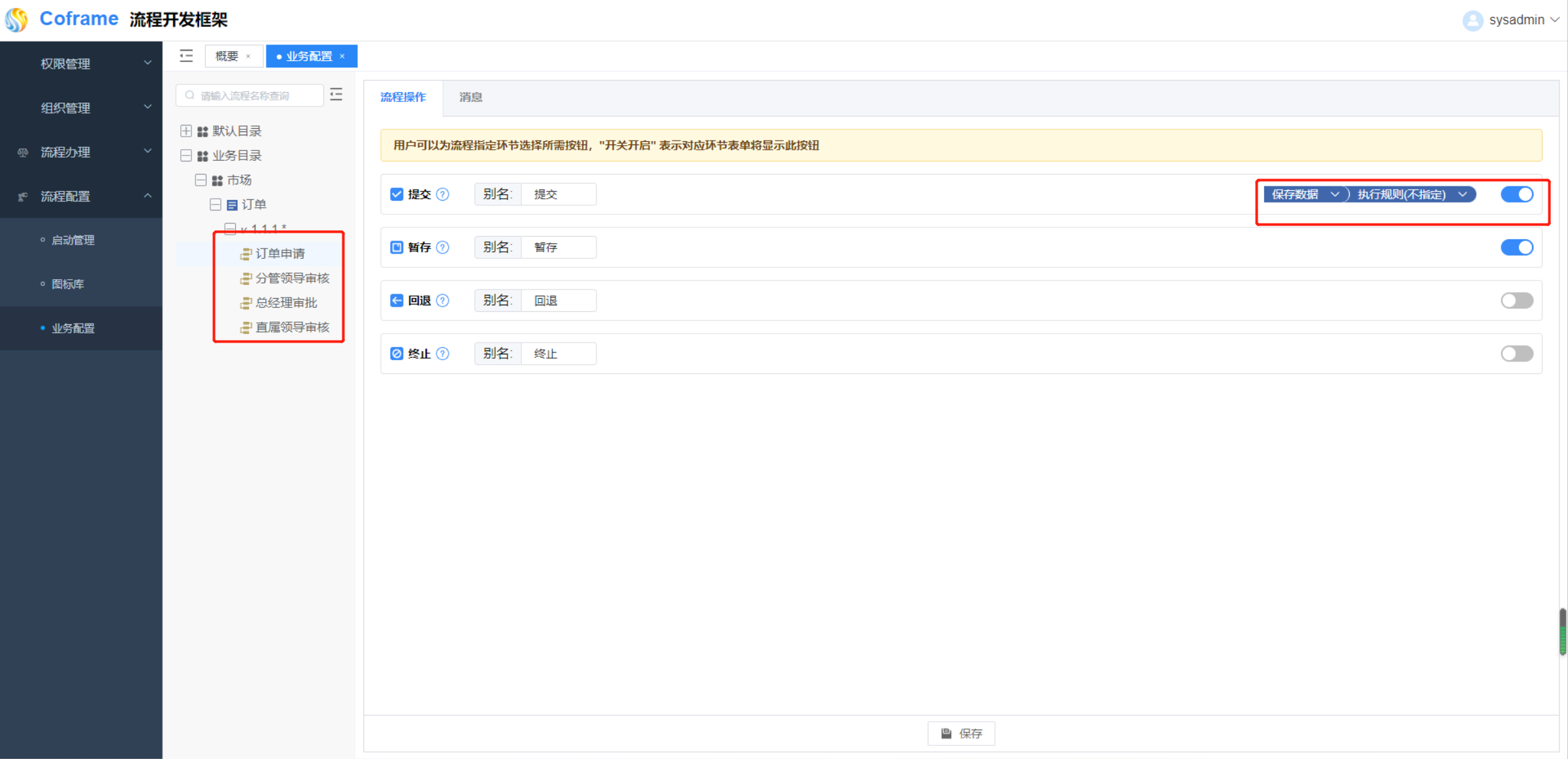Expand the 默认目录 tree node
This screenshot has height=759, width=1568.
[186, 131]
